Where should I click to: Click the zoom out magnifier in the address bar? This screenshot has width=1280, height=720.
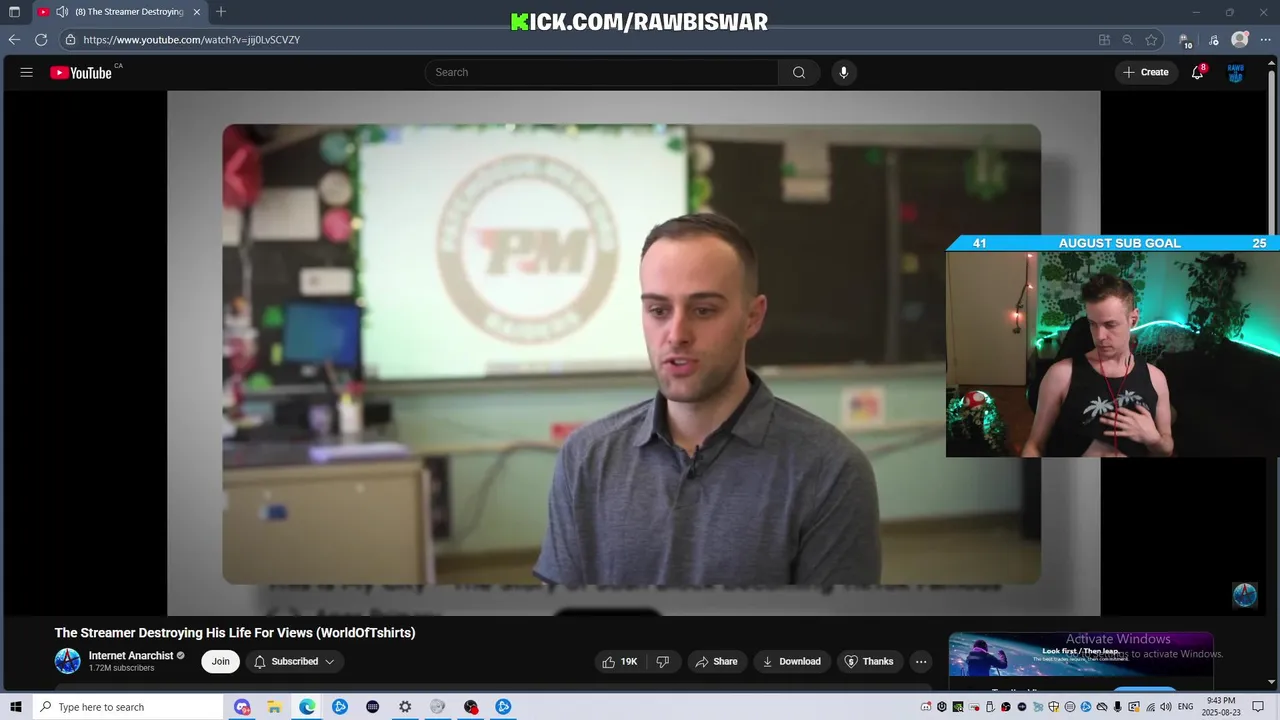(x=1128, y=40)
